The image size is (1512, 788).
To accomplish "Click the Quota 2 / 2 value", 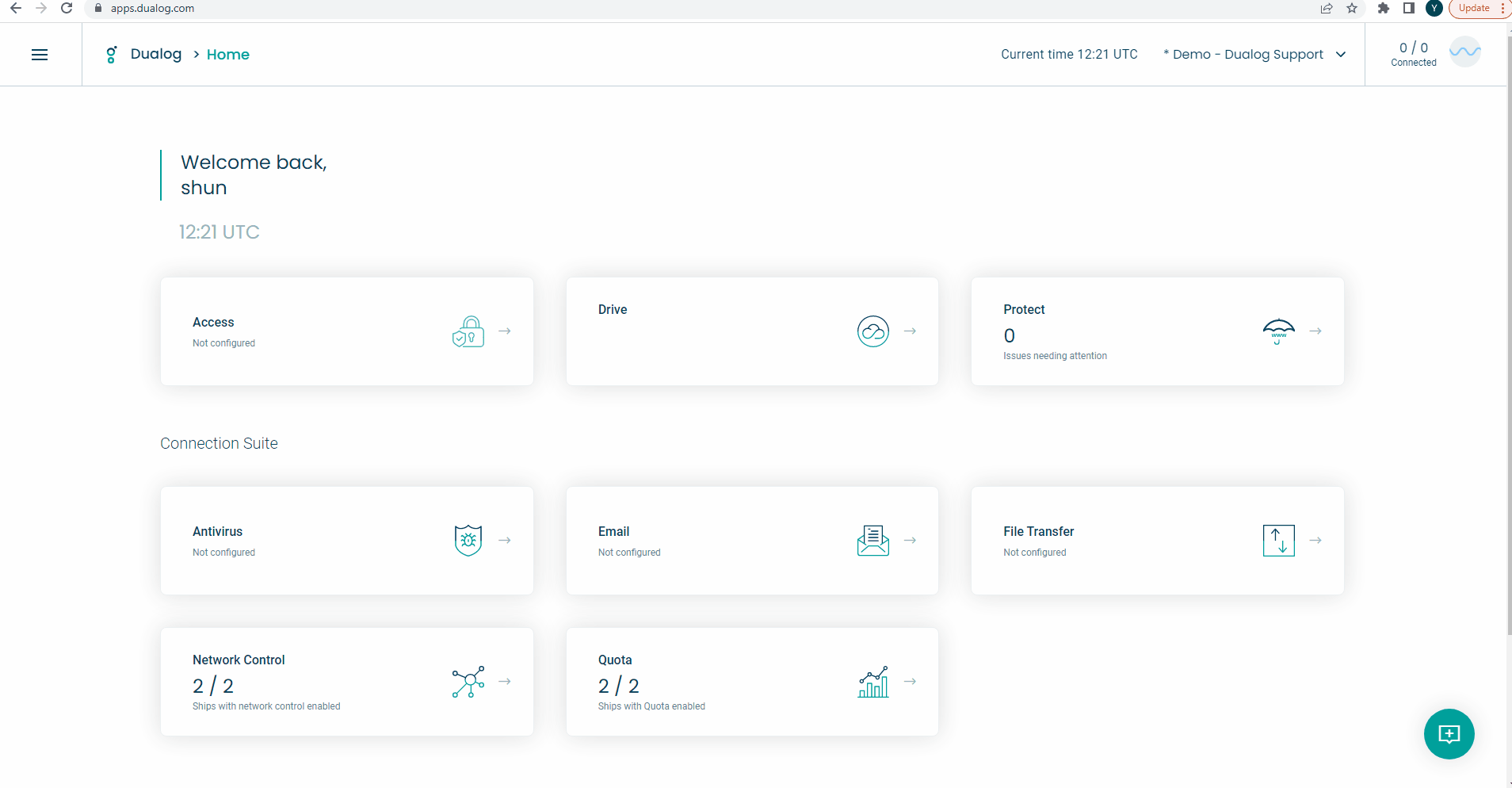I will [x=619, y=687].
